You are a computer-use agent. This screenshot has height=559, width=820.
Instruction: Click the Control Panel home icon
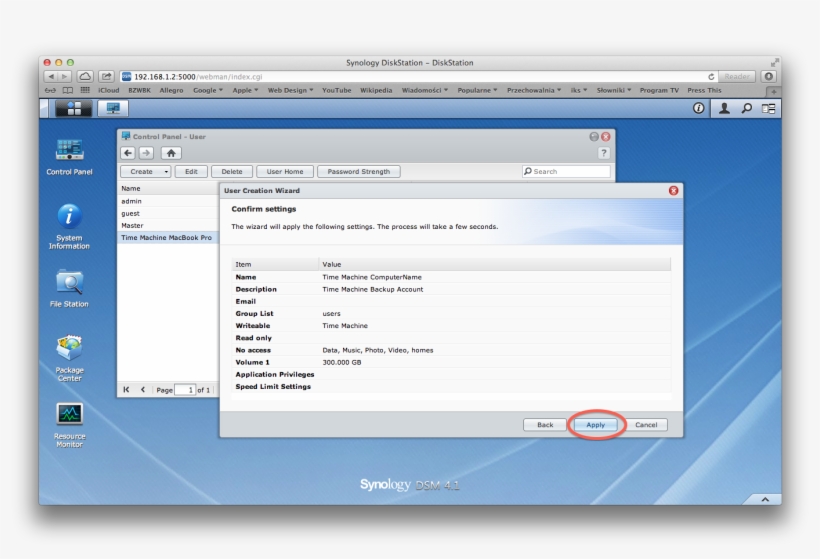(171, 153)
